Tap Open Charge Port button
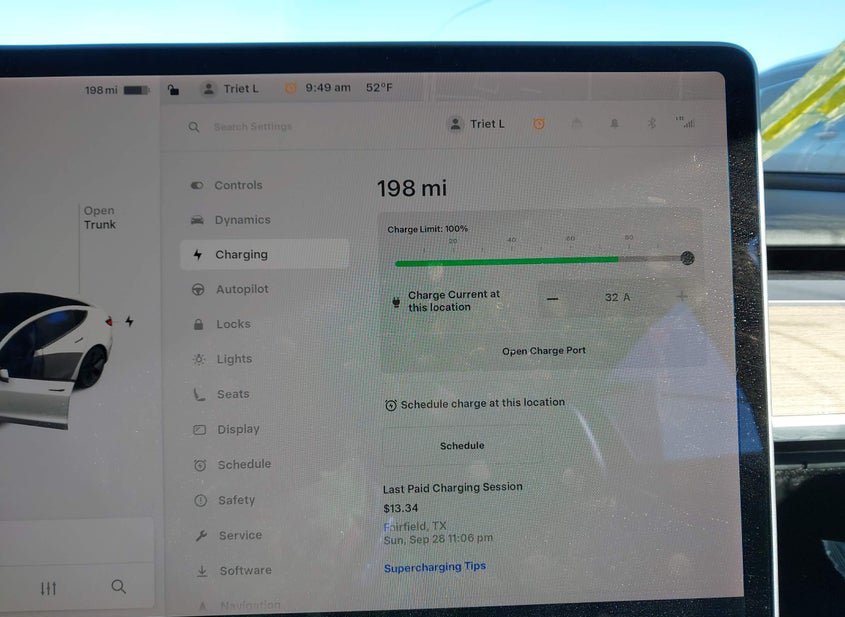Image resolution: width=845 pixels, height=617 pixels. click(x=544, y=351)
